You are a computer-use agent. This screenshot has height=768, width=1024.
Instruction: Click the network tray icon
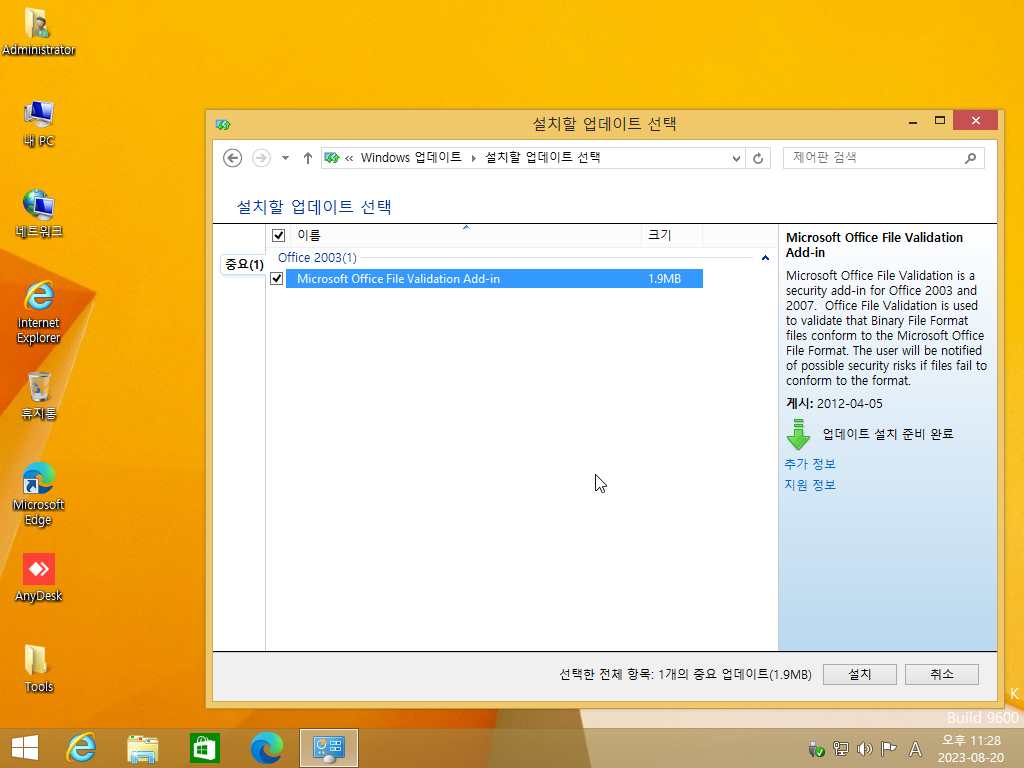(840, 749)
